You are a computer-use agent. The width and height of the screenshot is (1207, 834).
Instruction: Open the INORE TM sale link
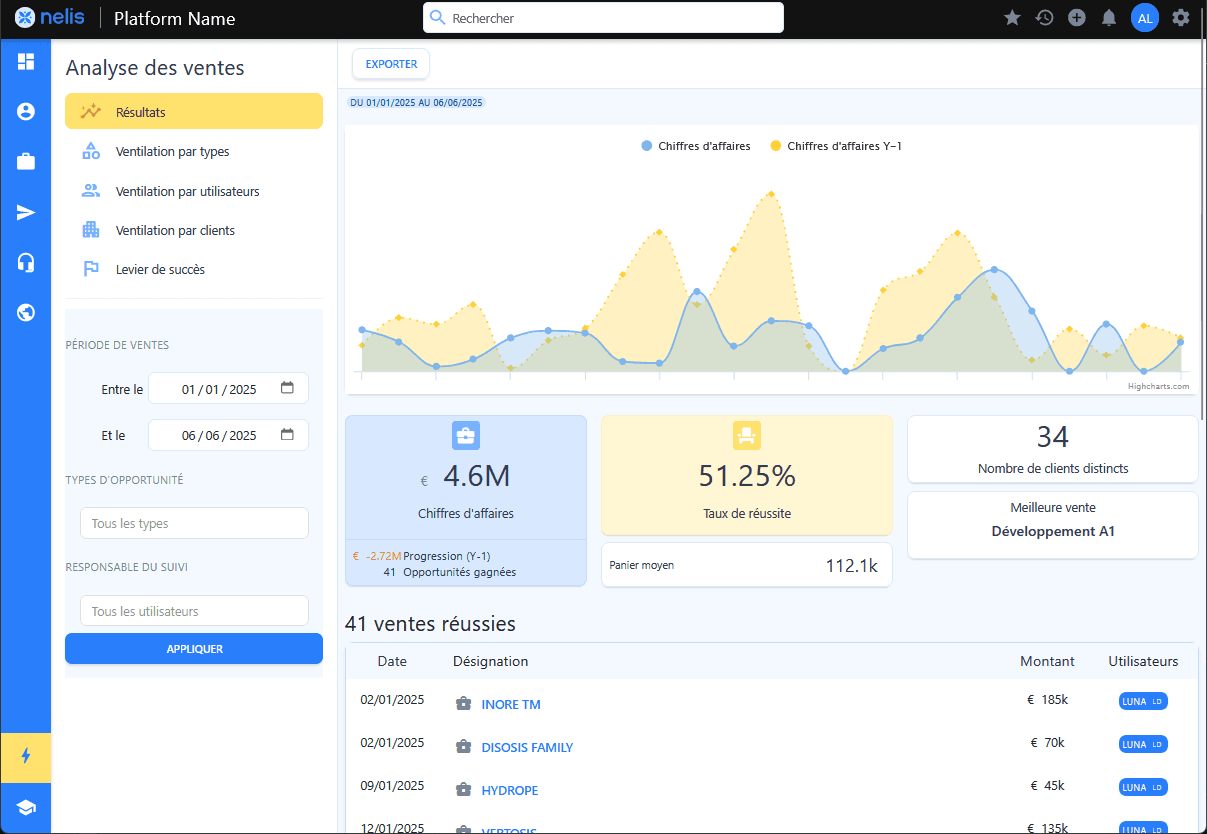[x=511, y=704]
